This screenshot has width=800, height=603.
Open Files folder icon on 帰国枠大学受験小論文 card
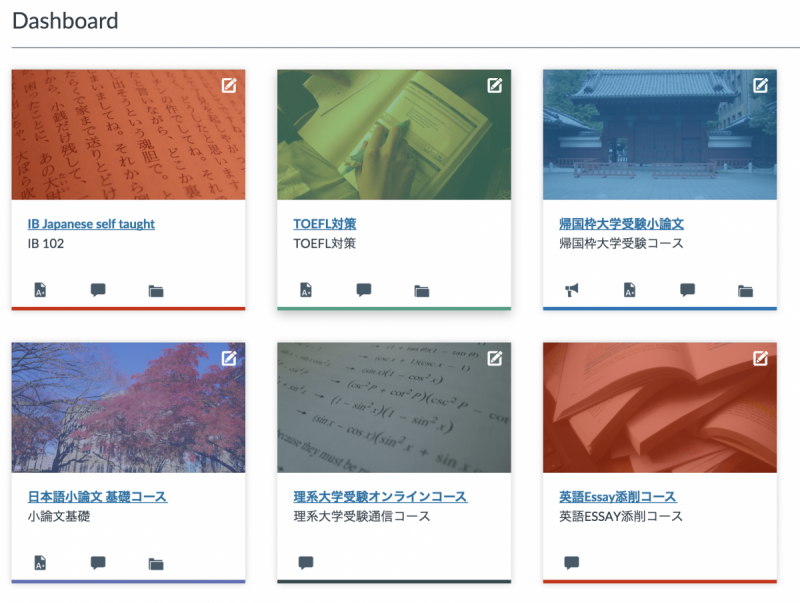745,291
